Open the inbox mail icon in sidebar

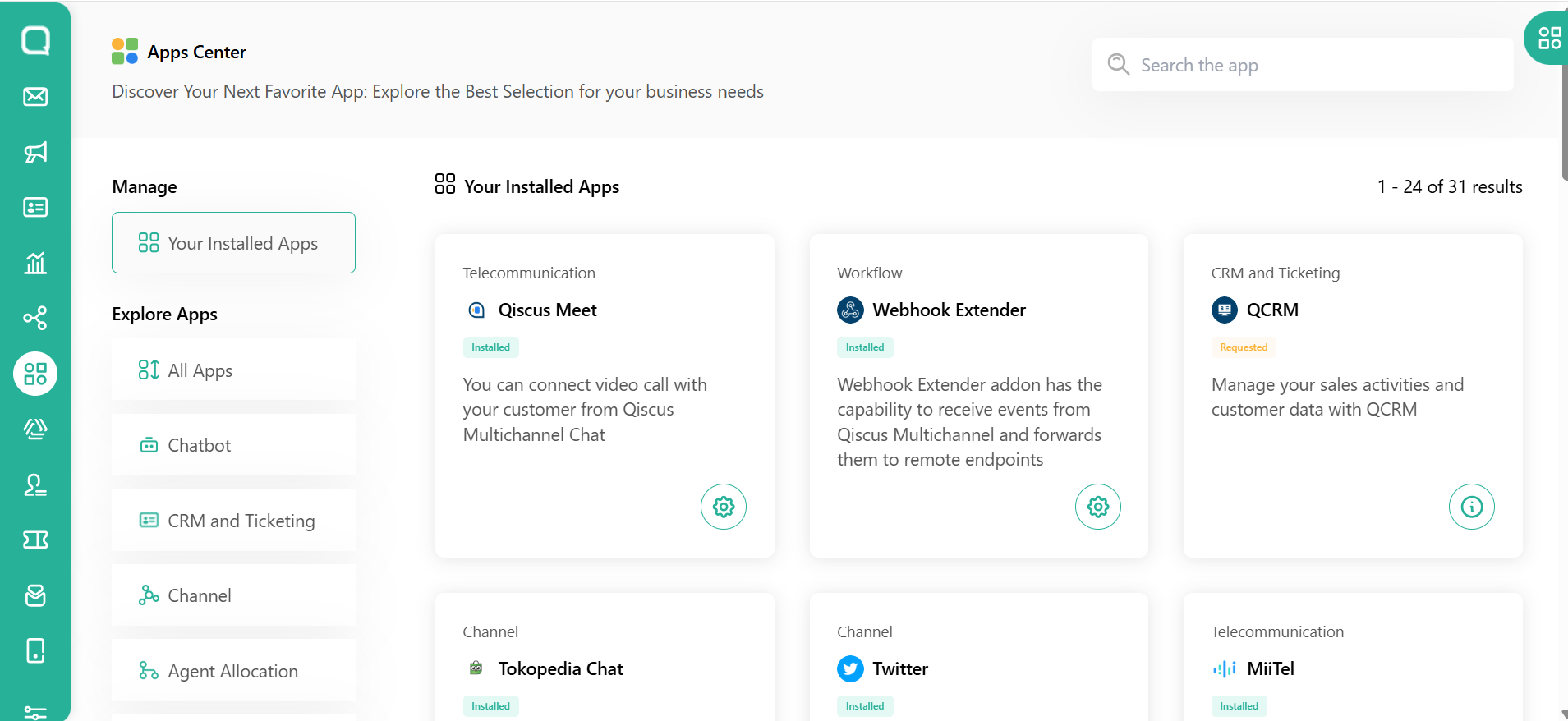pyautogui.click(x=35, y=97)
